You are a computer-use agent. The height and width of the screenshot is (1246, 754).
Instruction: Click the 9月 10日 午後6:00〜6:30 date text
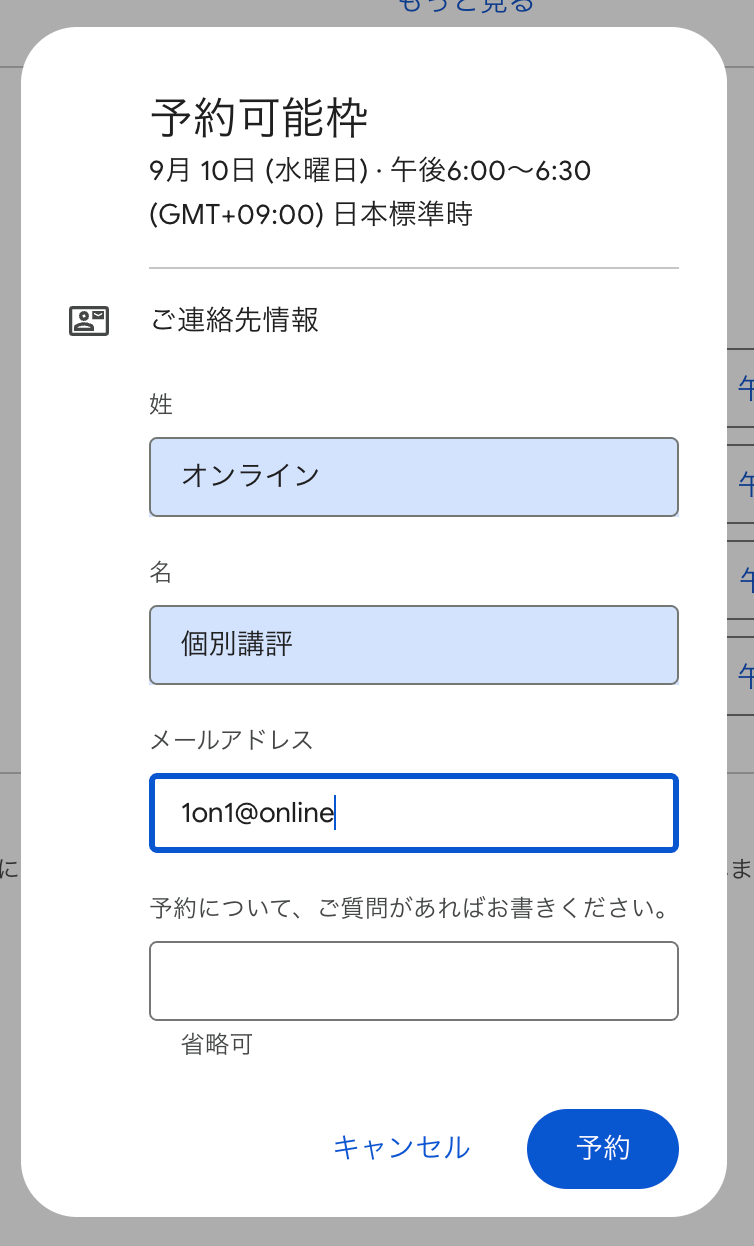pos(369,171)
